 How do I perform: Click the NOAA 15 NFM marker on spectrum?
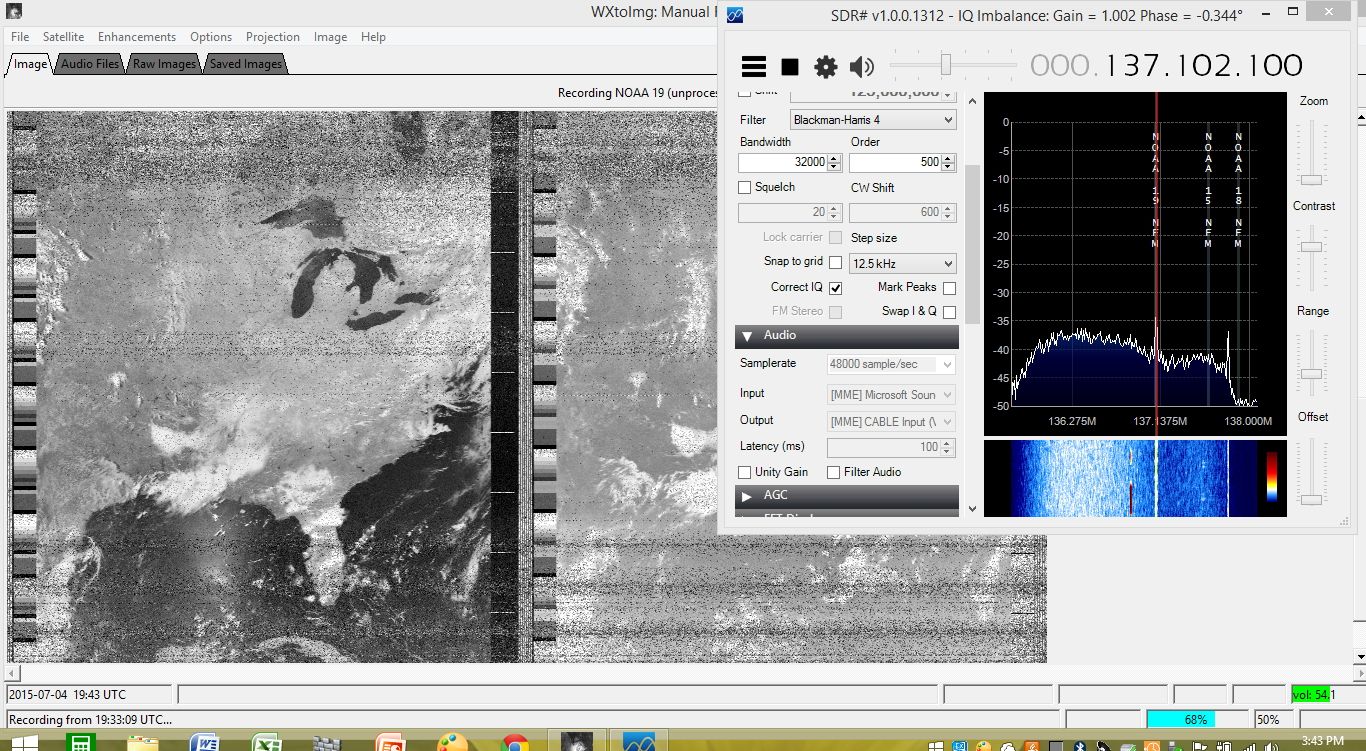(x=1208, y=190)
